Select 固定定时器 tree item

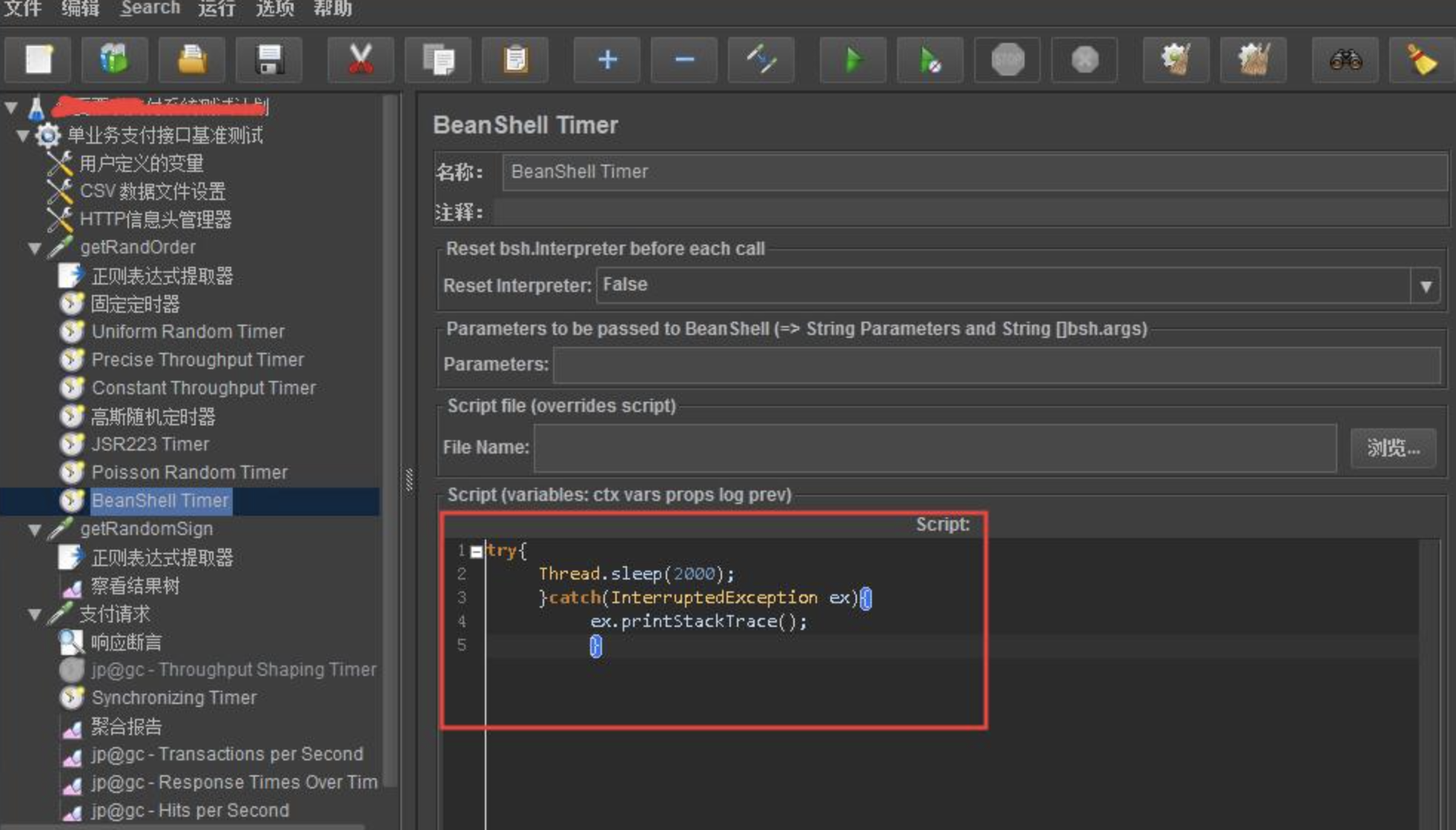(136, 305)
